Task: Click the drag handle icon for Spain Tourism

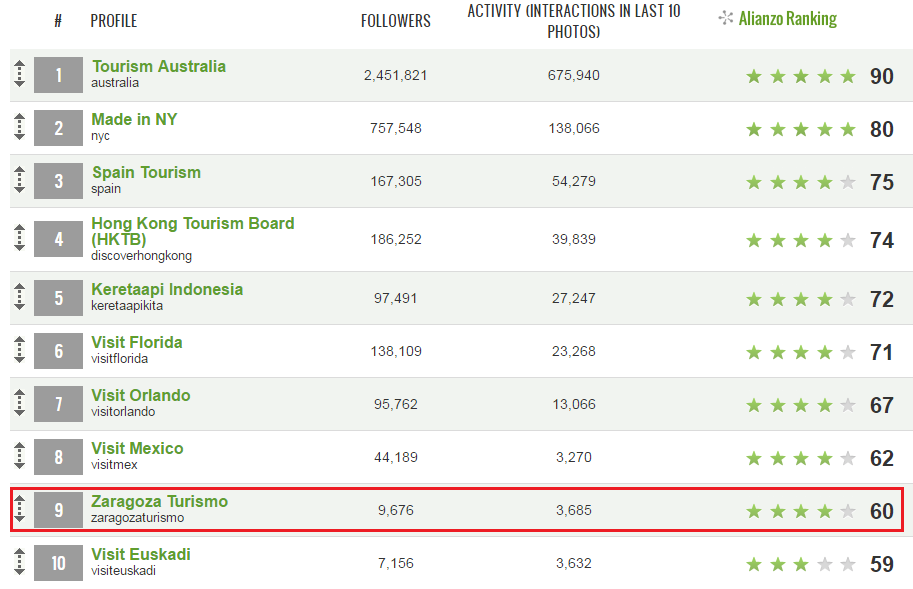Action: tap(19, 180)
